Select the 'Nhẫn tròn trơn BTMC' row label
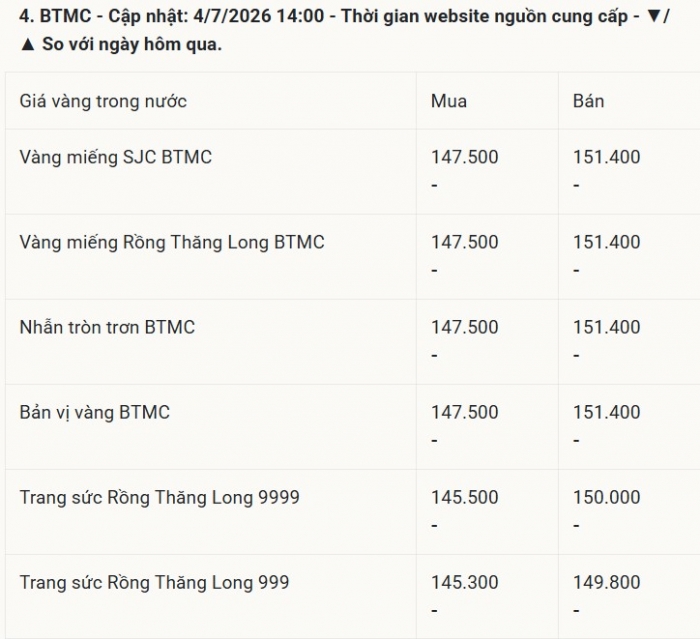This screenshot has height=639, width=700. (107, 327)
